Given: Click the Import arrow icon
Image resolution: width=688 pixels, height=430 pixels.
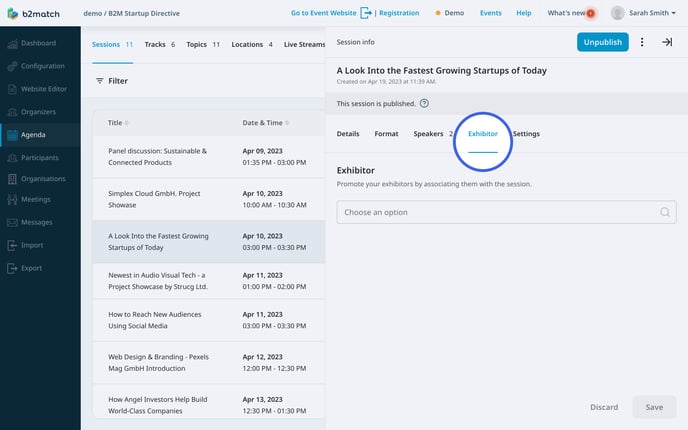Looking at the screenshot, I should point(12,245).
